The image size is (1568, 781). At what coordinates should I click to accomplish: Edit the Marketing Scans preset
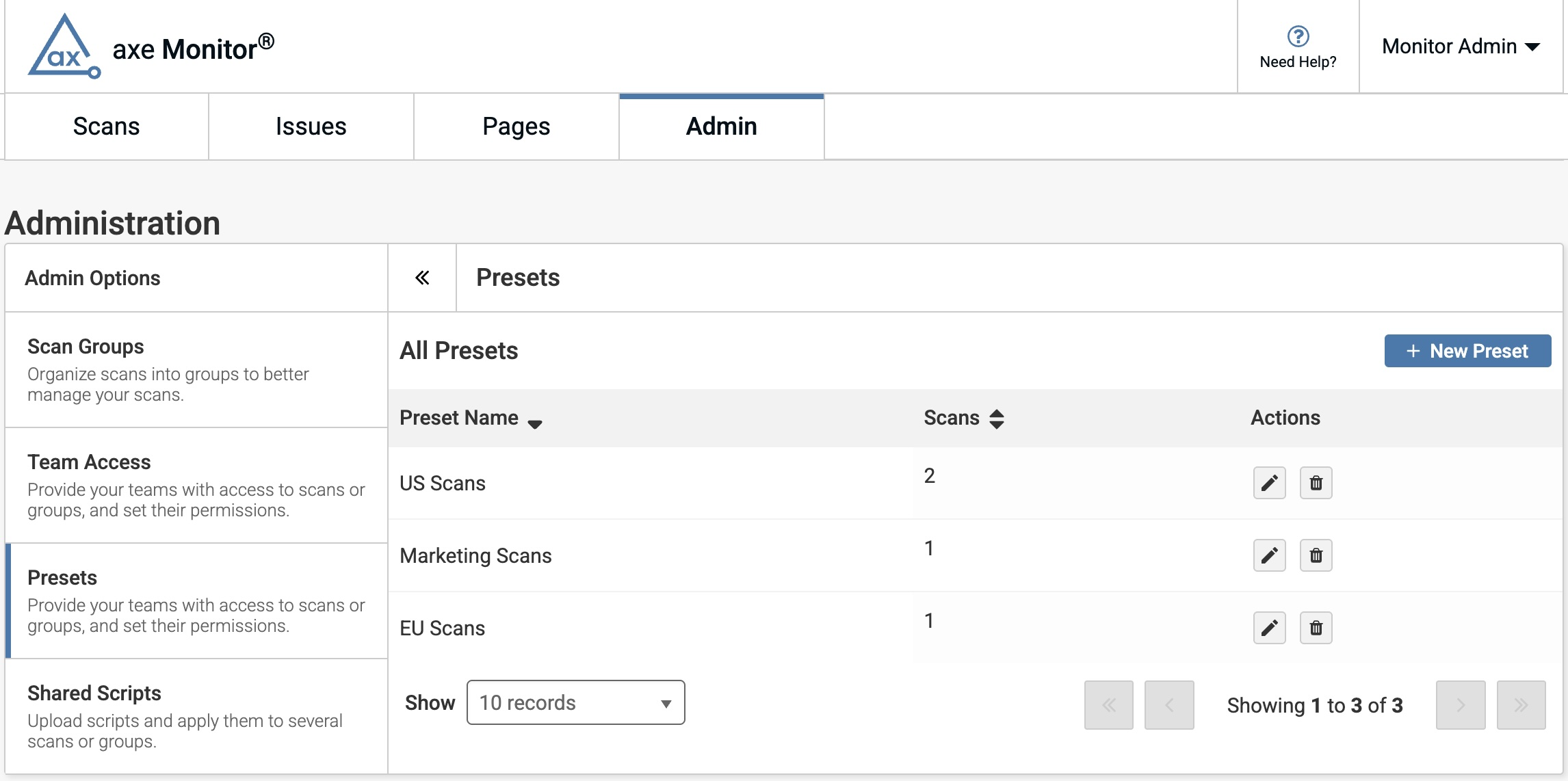point(1269,555)
